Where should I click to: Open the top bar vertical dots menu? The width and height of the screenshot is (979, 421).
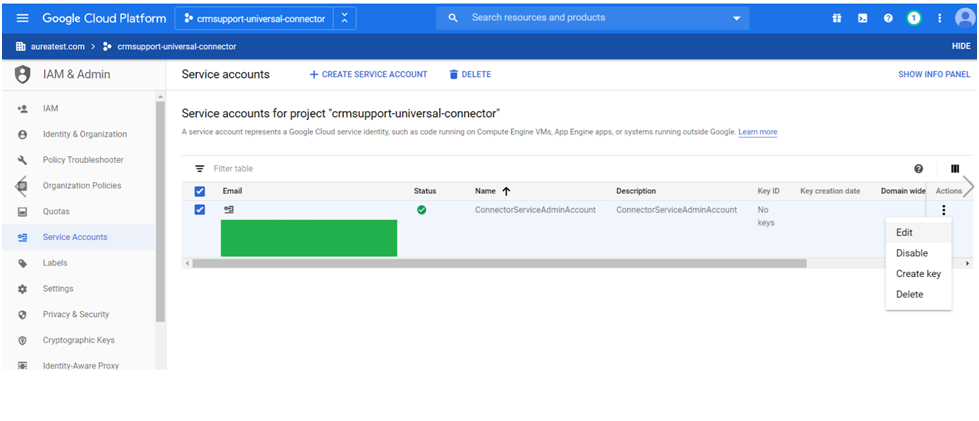click(939, 18)
